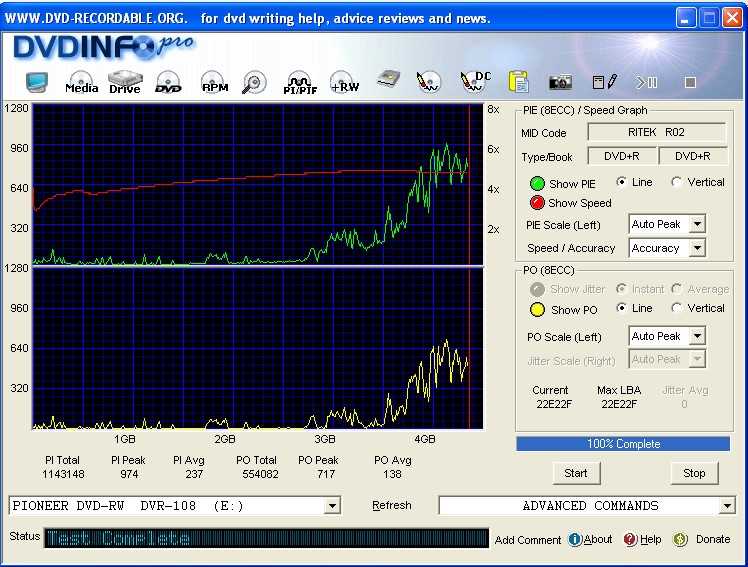The height and width of the screenshot is (567, 748).
Task: Open the Drive info tool
Action: (125, 82)
